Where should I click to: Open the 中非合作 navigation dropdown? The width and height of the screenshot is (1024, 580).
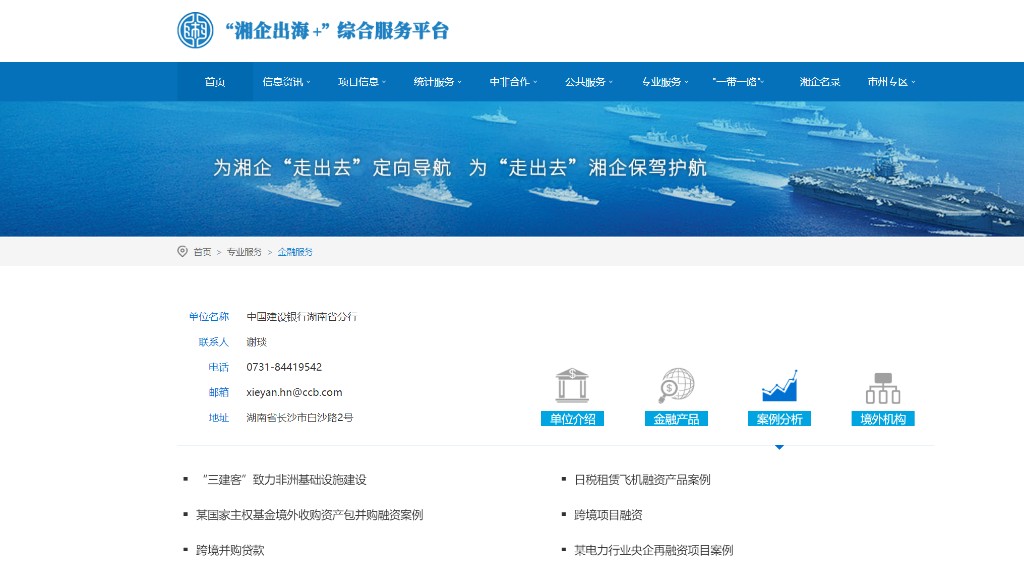tap(513, 82)
